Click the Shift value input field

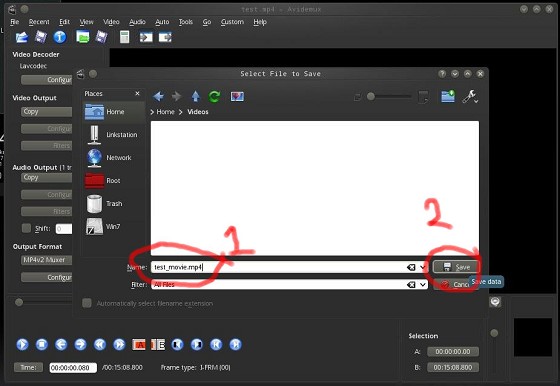click(64, 229)
